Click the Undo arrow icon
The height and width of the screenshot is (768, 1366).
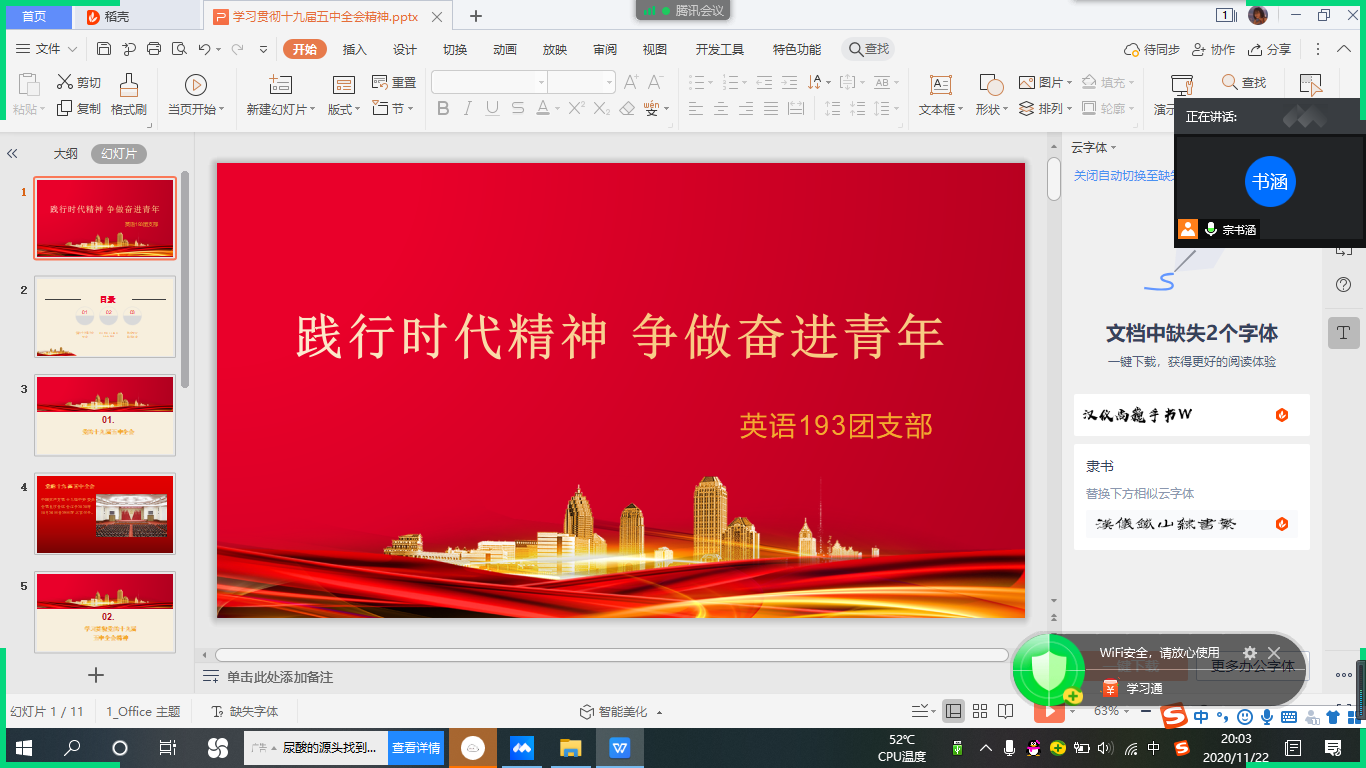point(204,49)
